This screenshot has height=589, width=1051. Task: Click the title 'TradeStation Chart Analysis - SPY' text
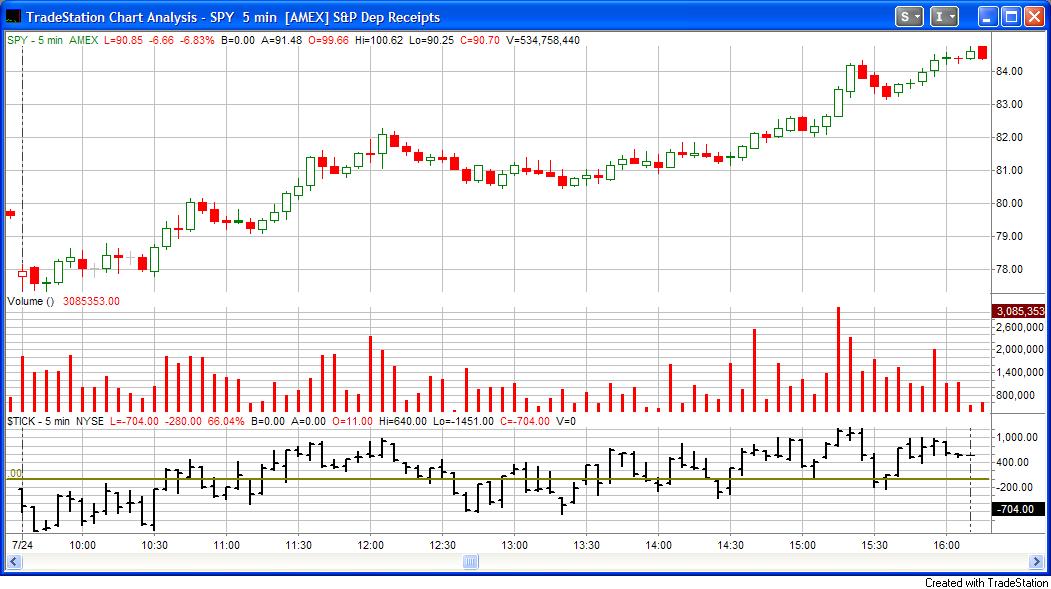tap(130, 17)
